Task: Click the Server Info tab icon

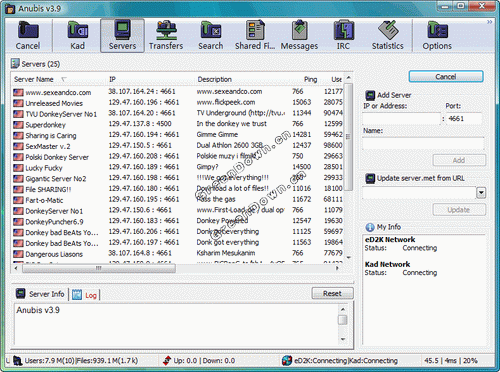Action: (x=21, y=293)
